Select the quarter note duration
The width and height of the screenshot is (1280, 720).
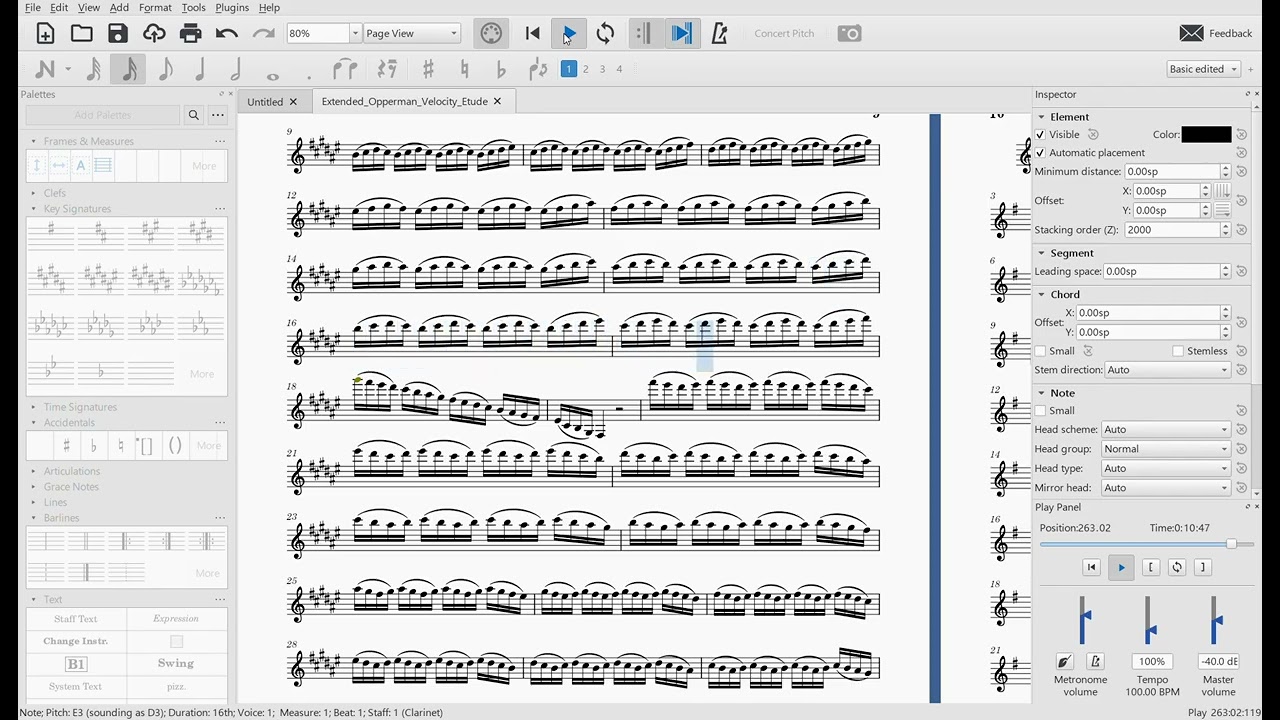point(200,69)
